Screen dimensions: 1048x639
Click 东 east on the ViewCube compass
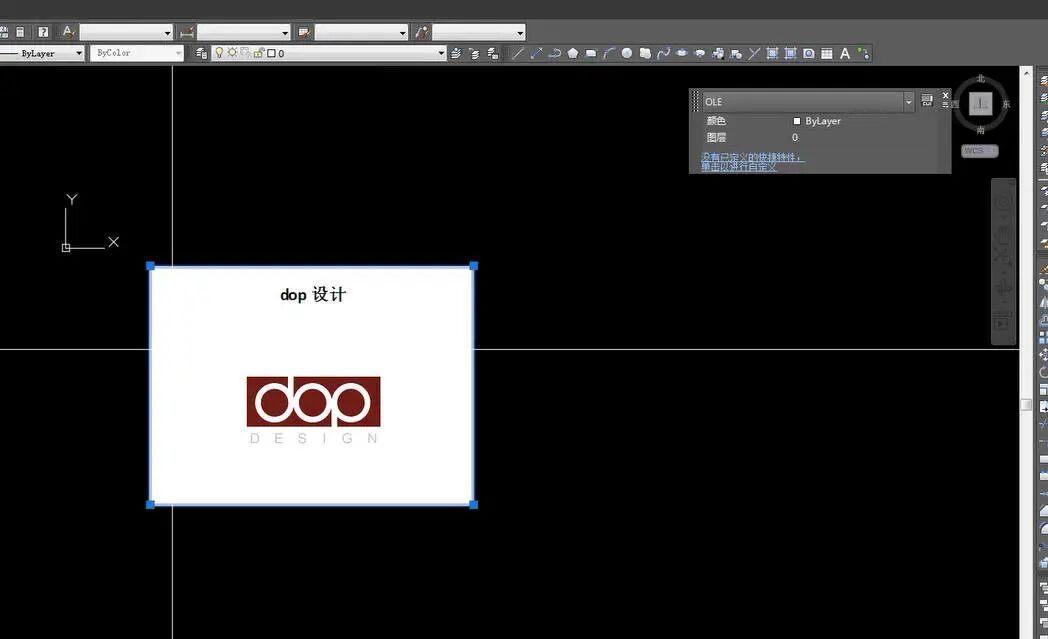1007,104
